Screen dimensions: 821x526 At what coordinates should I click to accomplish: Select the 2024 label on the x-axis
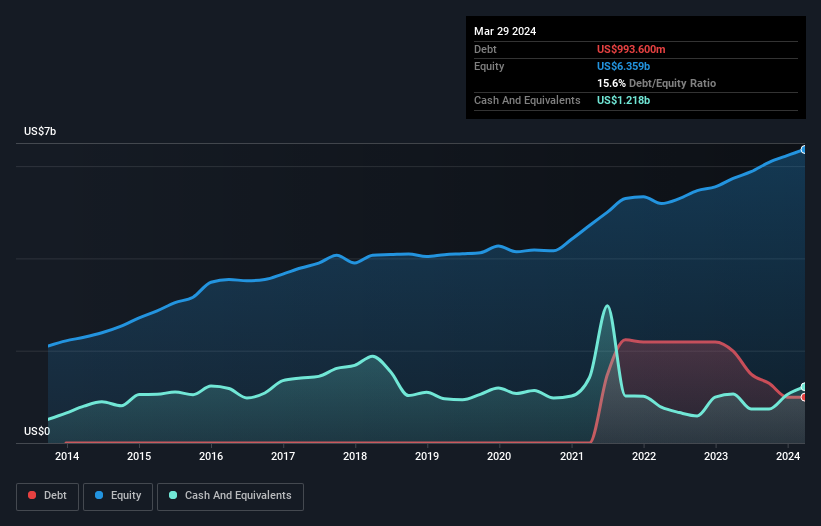(x=788, y=456)
